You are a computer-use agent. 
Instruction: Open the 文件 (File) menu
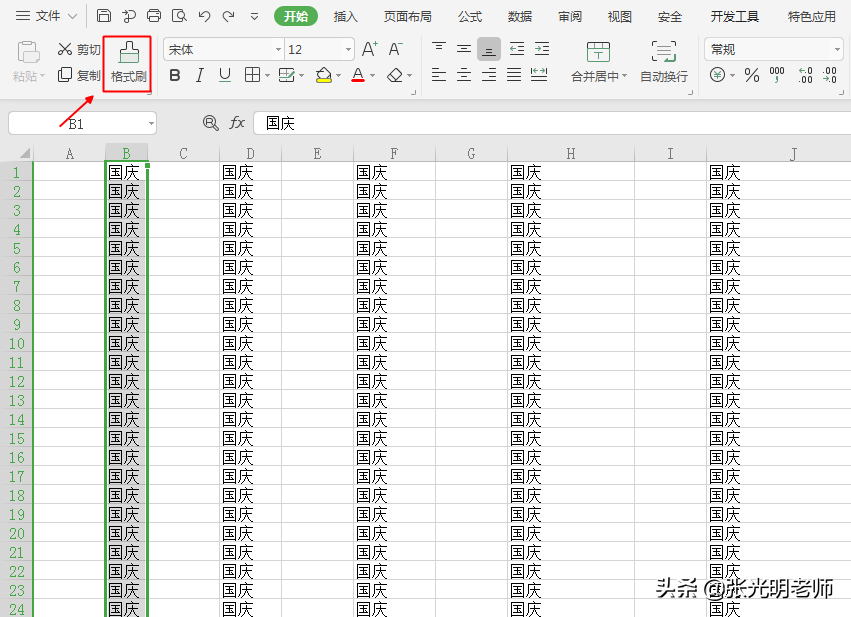tap(47, 16)
